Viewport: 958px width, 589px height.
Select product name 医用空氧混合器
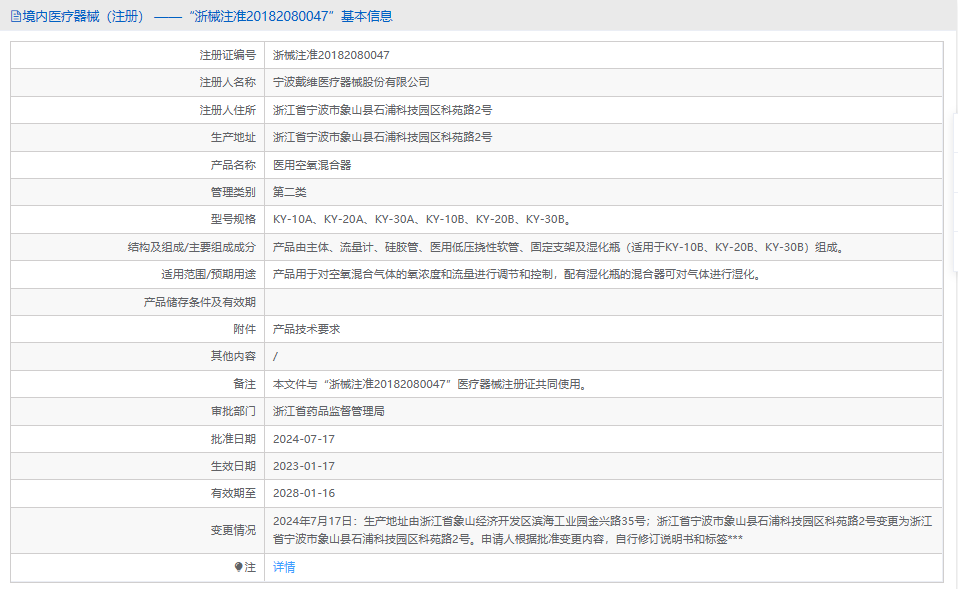(x=312, y=165)
